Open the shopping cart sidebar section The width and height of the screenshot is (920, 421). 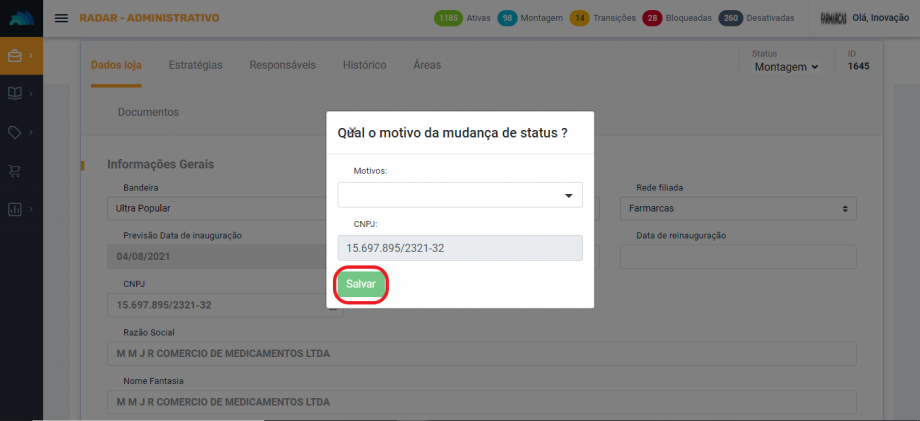click(15, 171)
